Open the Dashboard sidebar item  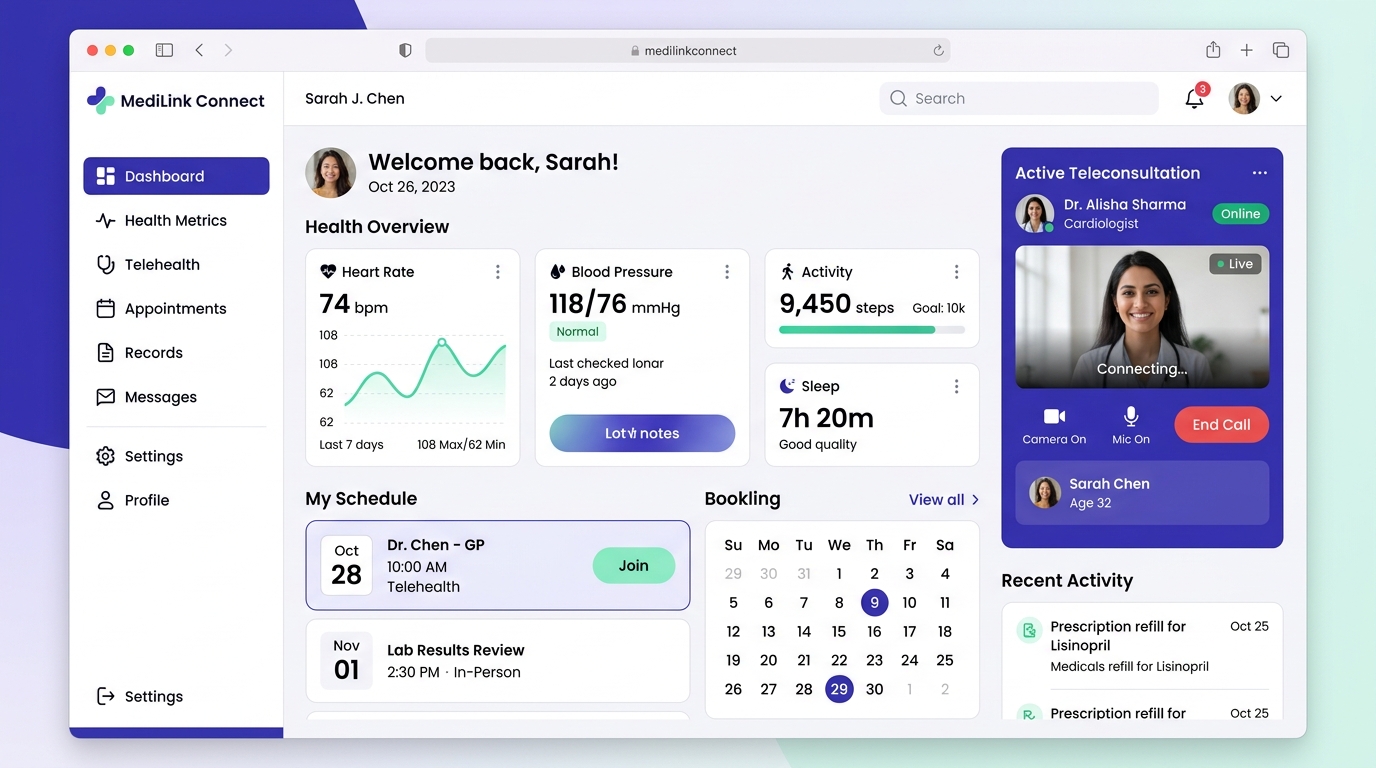[176, 176]
